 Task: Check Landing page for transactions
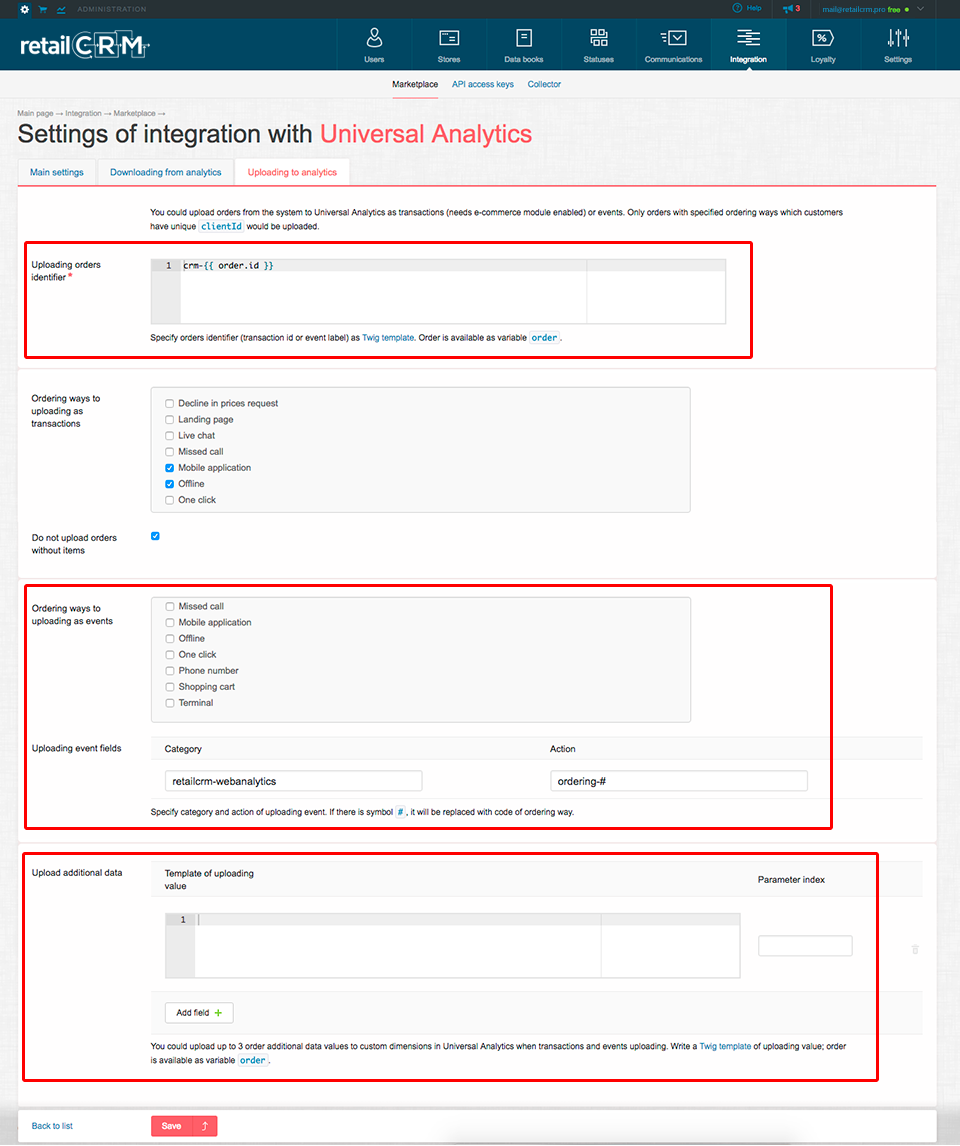pos(169,420)
